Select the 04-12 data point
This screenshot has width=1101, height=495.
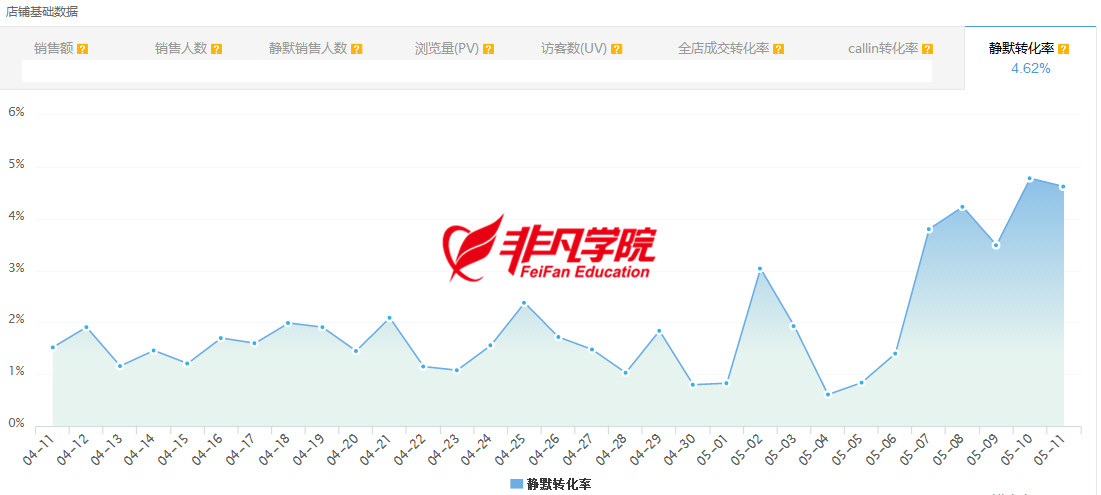tap(86, 327)
